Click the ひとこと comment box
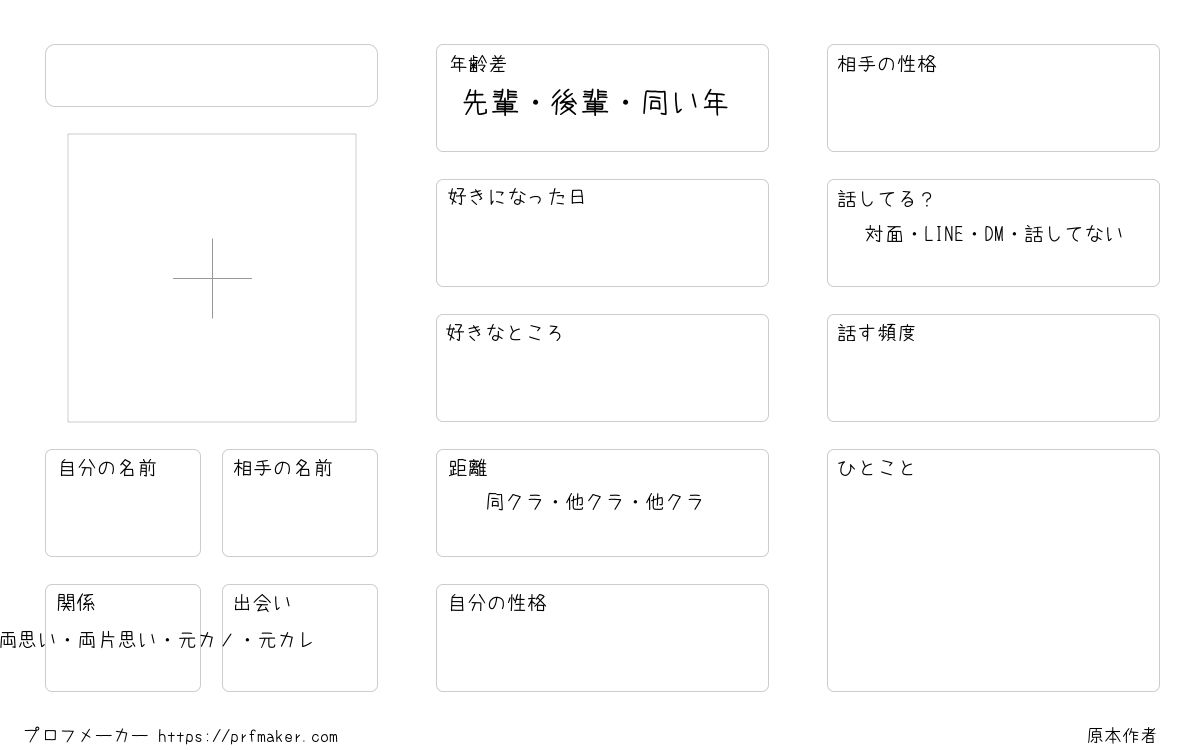 [993, 570]
